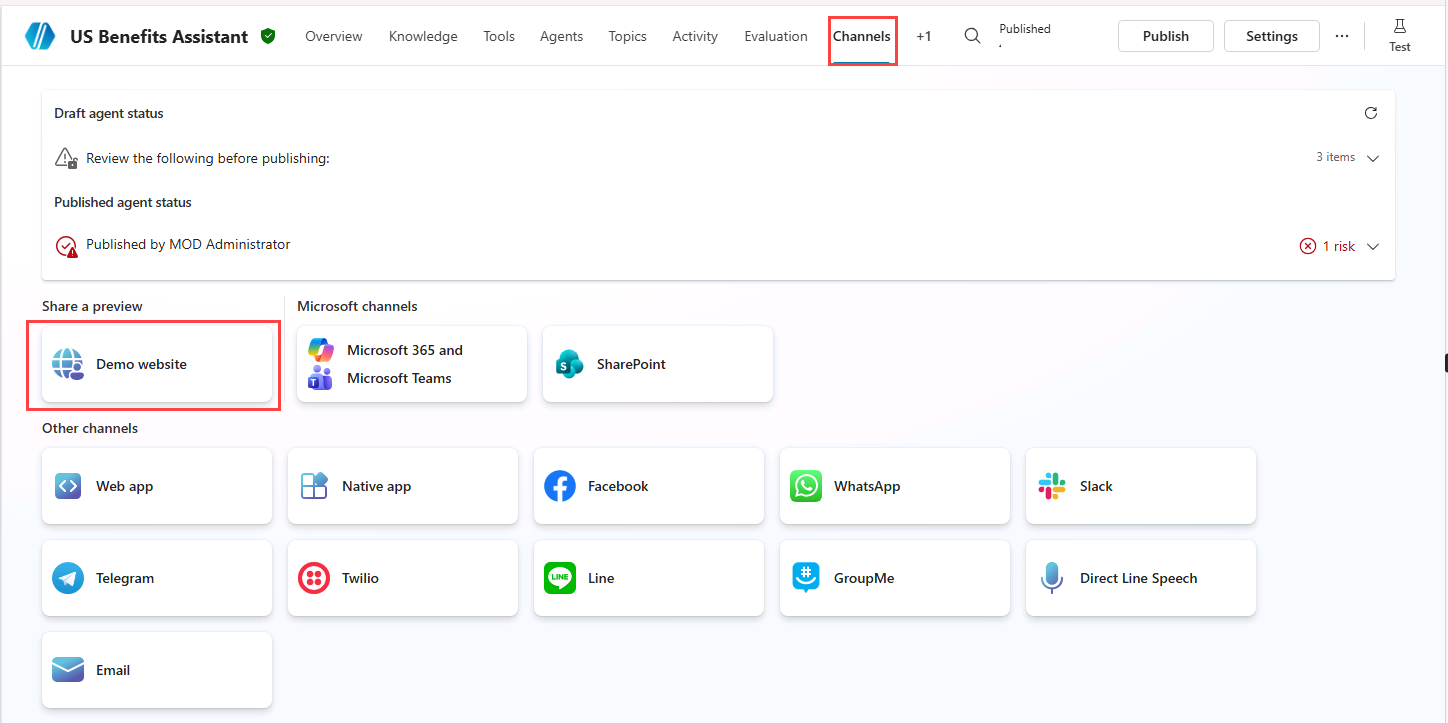Click the '3 items' count text

[1336, 157]
